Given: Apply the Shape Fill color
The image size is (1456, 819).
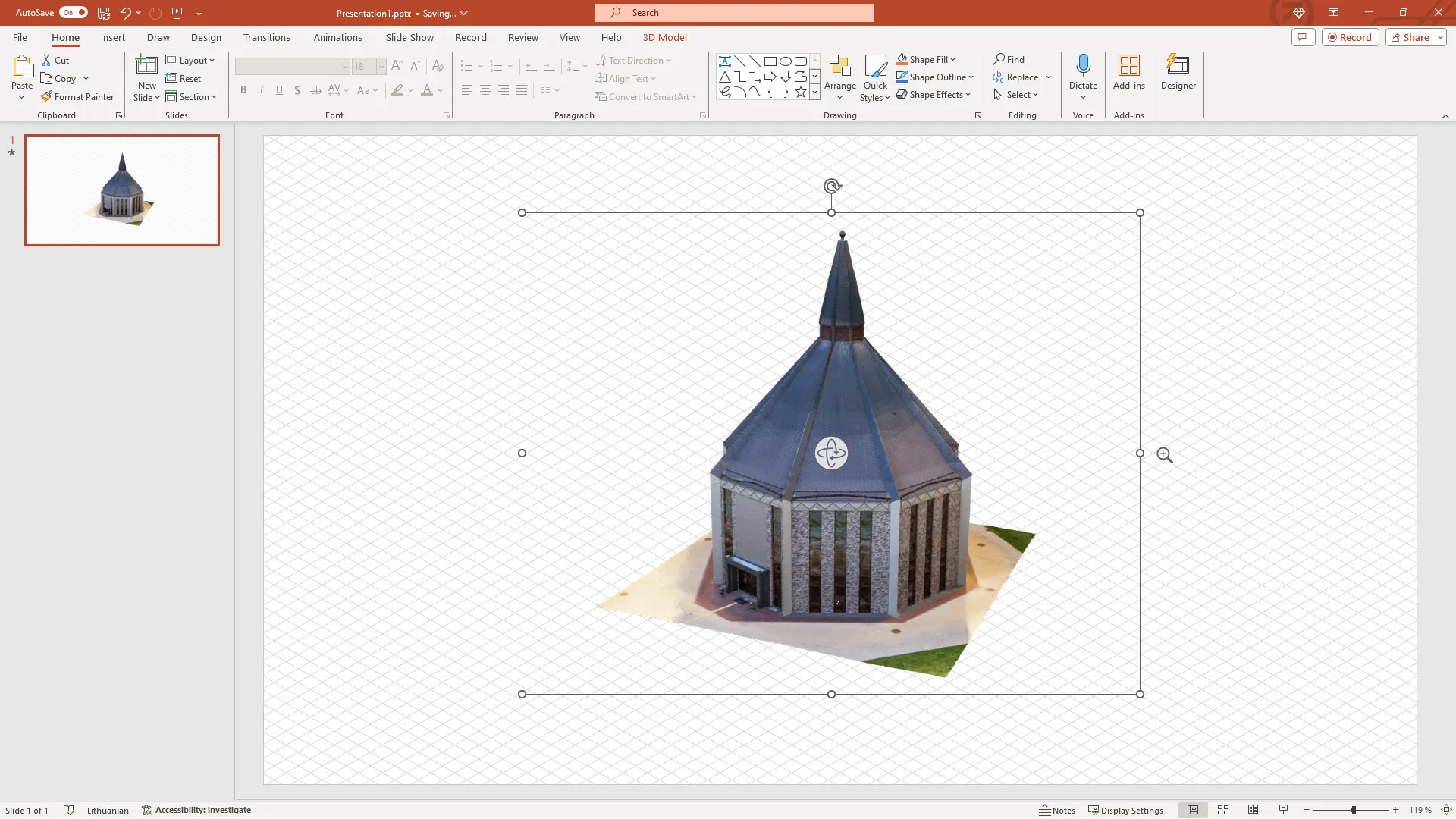Looking at the screenshot, I should coord(902,59).
